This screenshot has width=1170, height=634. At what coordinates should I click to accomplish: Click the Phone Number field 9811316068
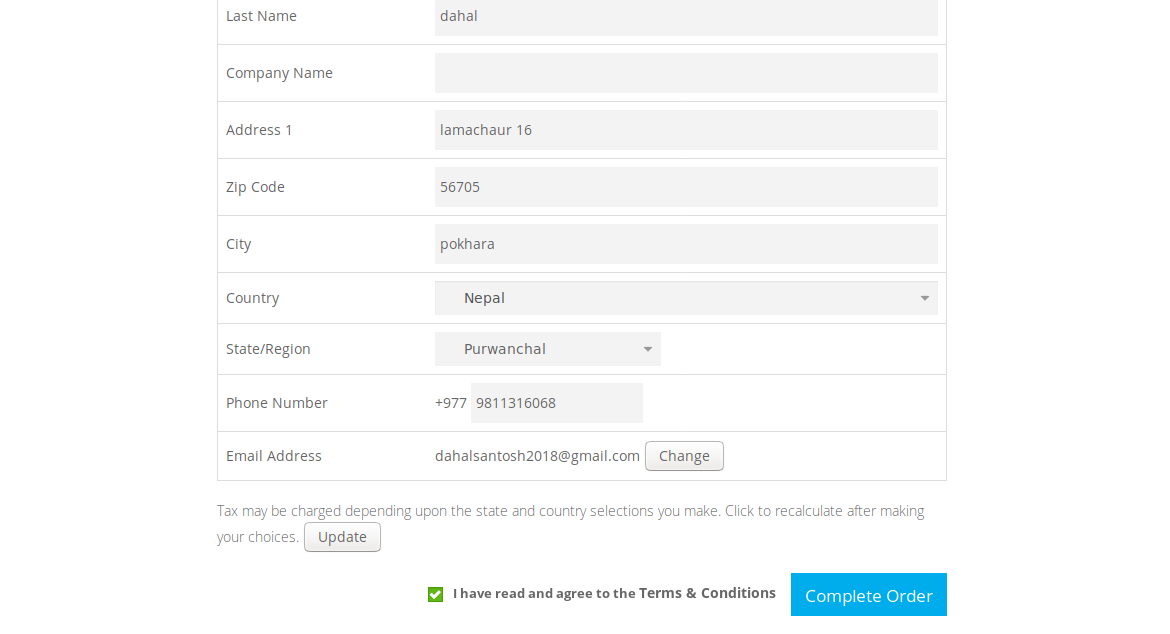click(x=557, y=403)
